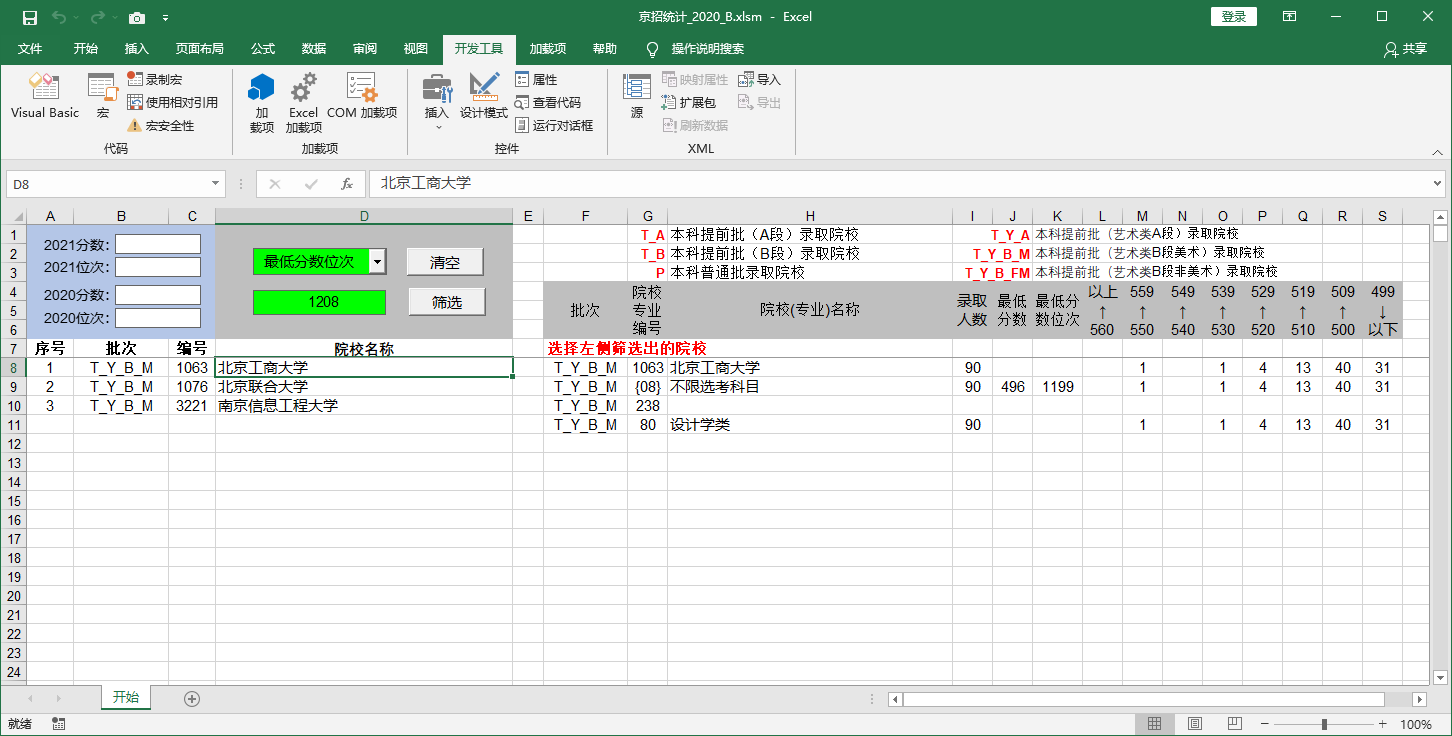Click the 2020位次 input box
The height and width of the screenshot is (736, 1452).
tap(158, 318)
